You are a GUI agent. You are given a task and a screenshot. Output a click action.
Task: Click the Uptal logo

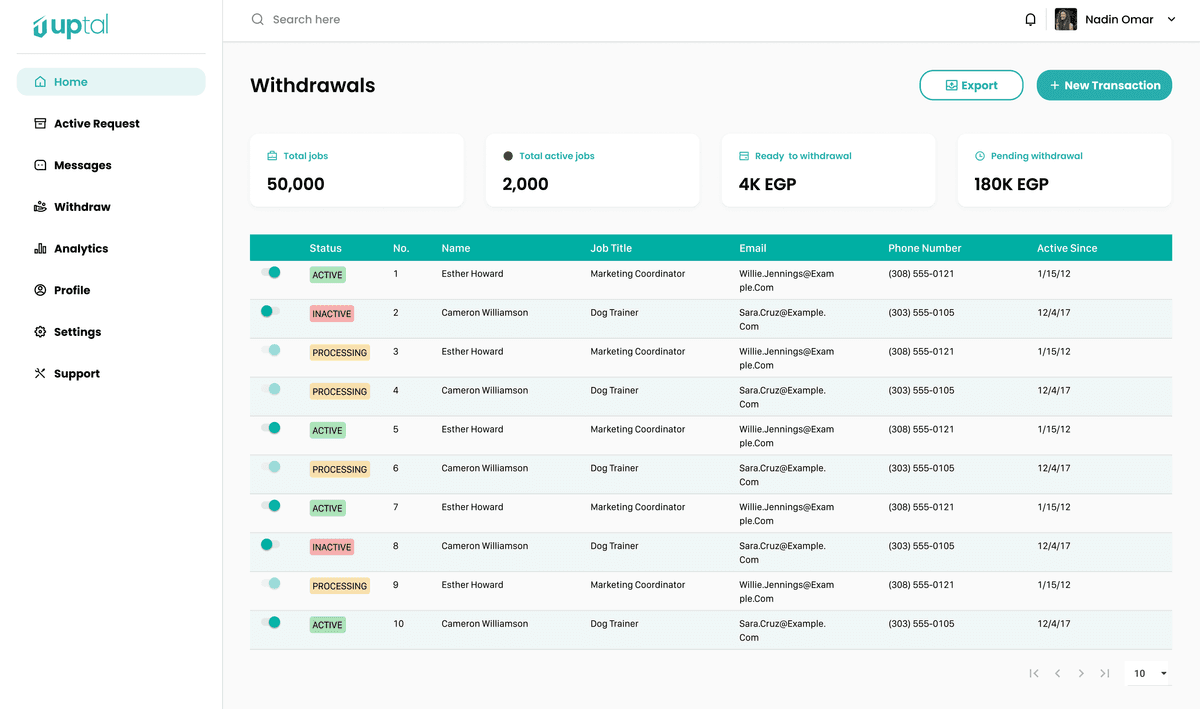[x=68, y=26]
